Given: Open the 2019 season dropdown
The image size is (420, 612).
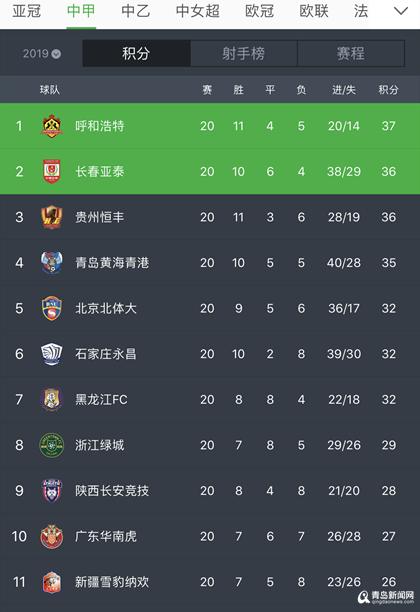Looking at the screenshot, I should pyautogui.click(x=41, y=53).
